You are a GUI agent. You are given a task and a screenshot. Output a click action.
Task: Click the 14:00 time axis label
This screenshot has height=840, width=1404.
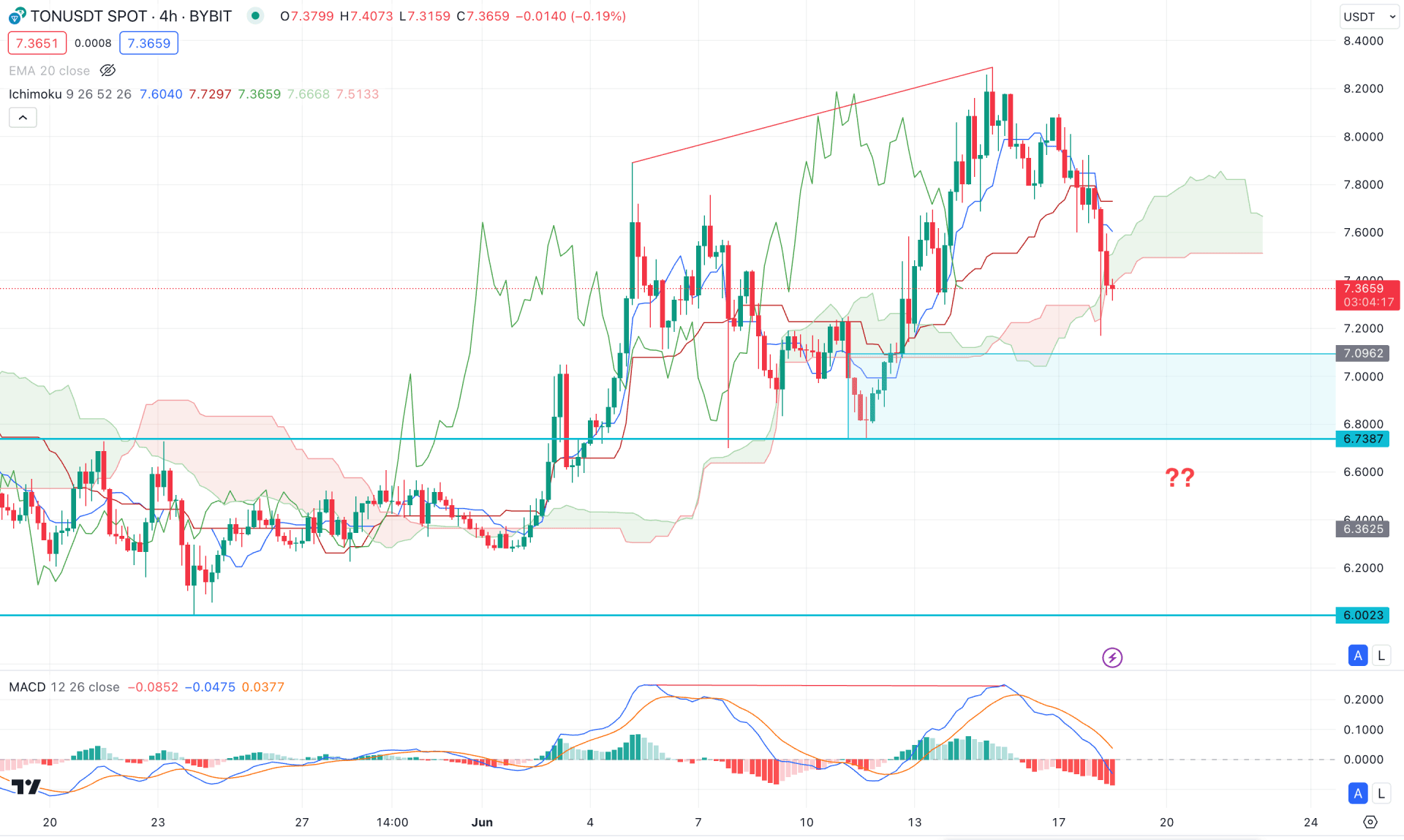[x=392, y=822]
